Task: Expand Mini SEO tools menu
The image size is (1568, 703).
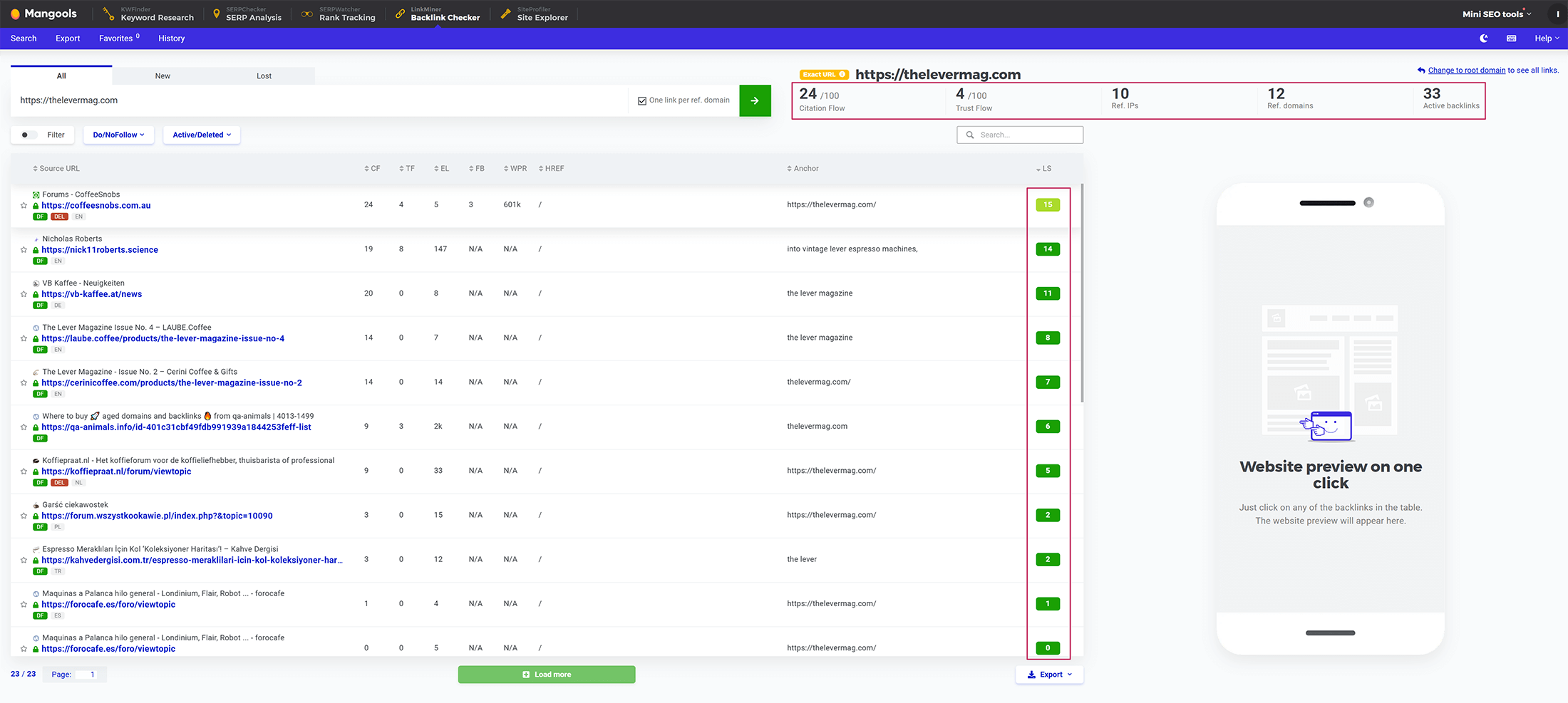Action: 1497,14
